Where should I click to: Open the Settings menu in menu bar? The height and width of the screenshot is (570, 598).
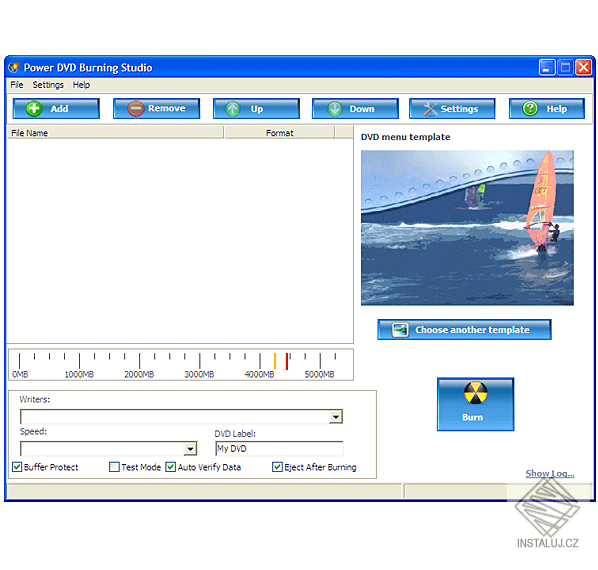point(48,85)
